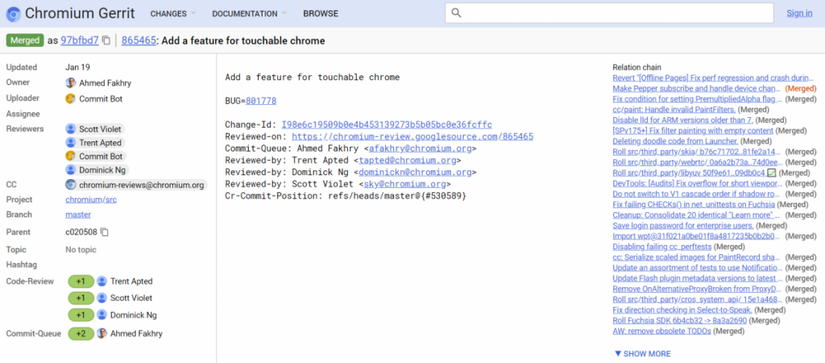
Task: Open the BROWSE menu
Action: [320, 14]
